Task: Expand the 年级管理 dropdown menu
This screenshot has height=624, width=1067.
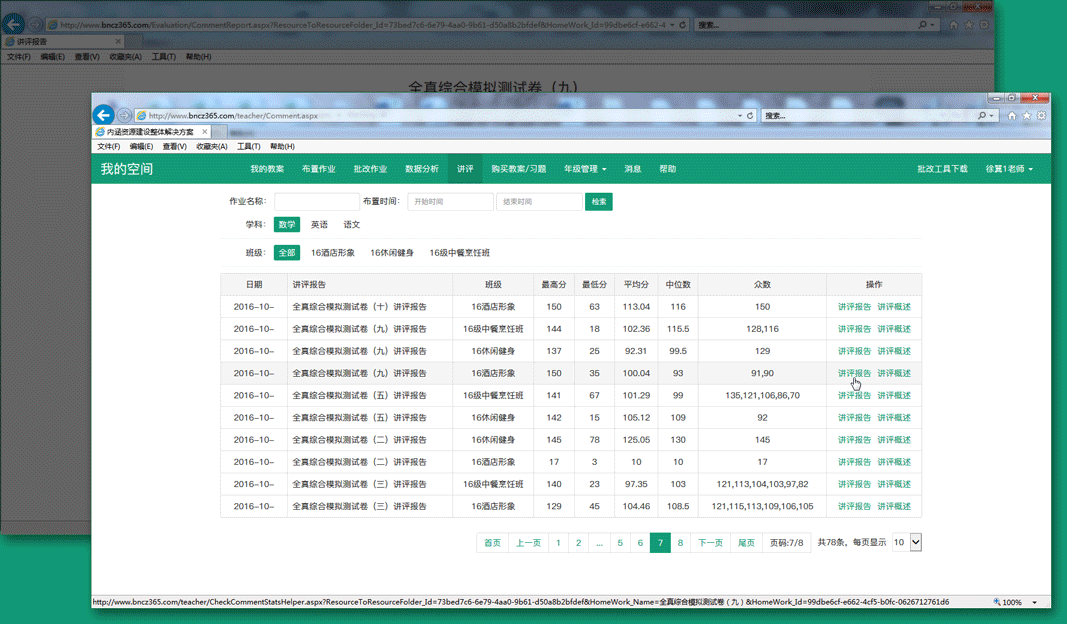Action: pyautogui.click(x=585, y=169)
